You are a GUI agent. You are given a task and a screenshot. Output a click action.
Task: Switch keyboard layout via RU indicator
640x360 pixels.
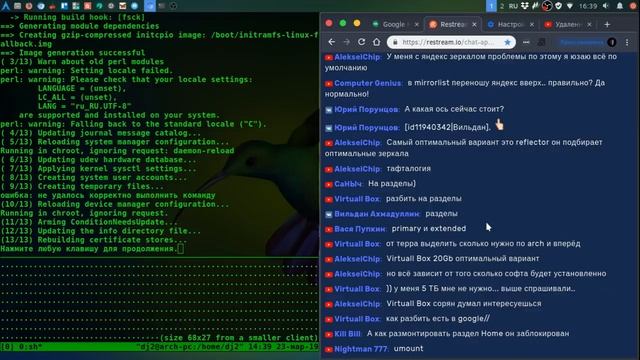(513, 6)
